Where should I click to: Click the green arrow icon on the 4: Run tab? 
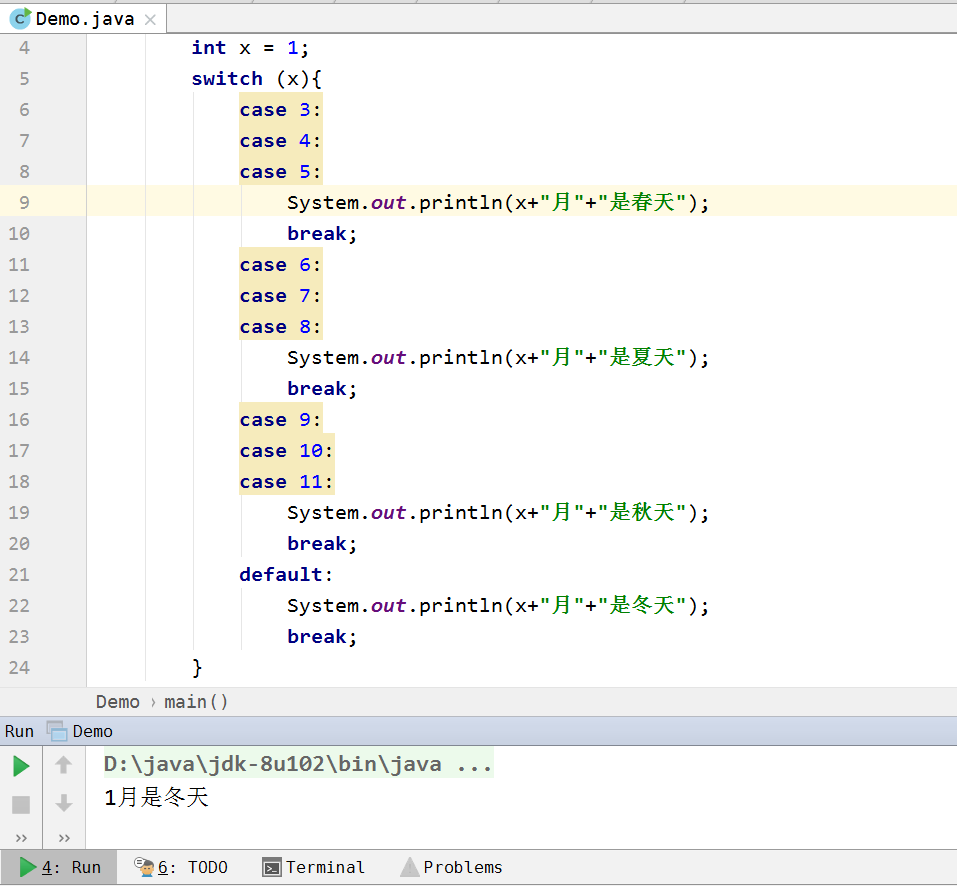[27, 867]
